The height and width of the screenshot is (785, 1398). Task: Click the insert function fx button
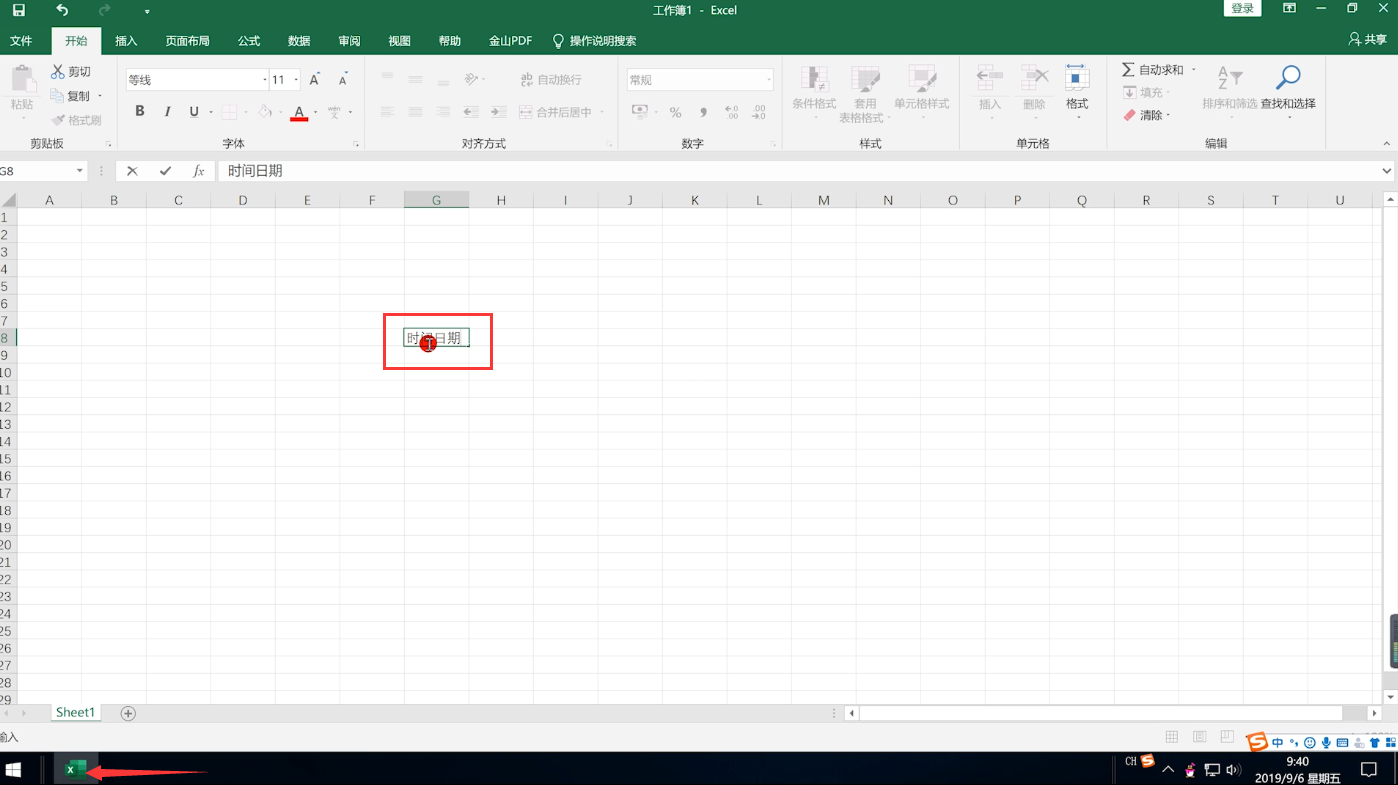point(198,171)
